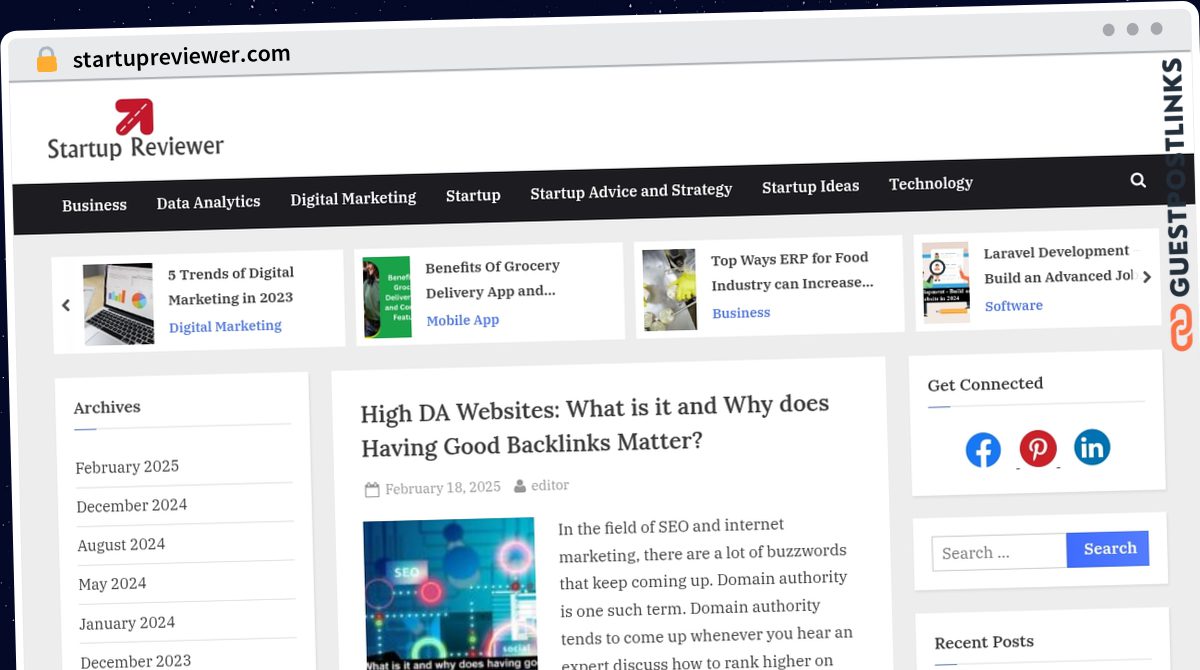Click the laptop chart thumbnail
This screenshot has height=670, width=1200.
click(118, 304)
